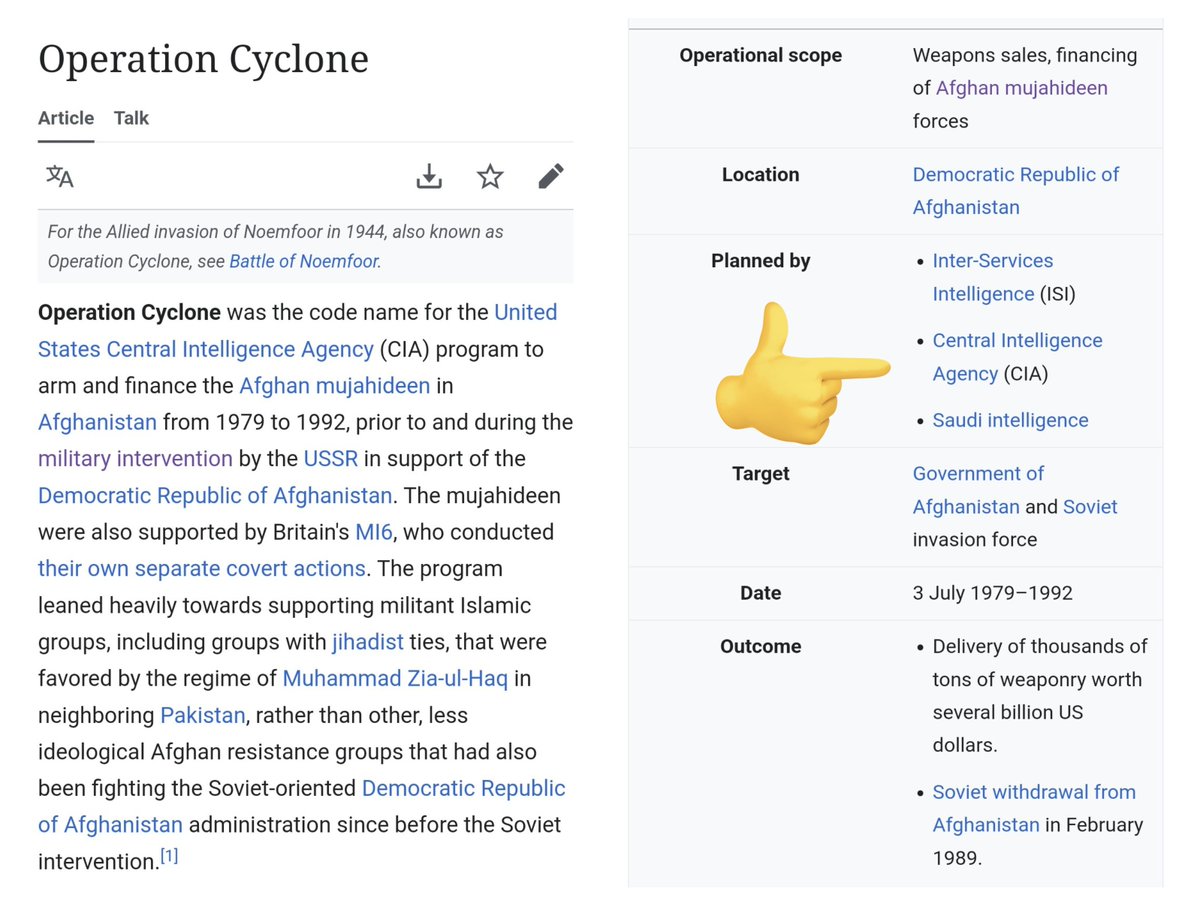Click the "Planned by" row label
This screenshot has width=1200, height=901.
coord(761,261)
